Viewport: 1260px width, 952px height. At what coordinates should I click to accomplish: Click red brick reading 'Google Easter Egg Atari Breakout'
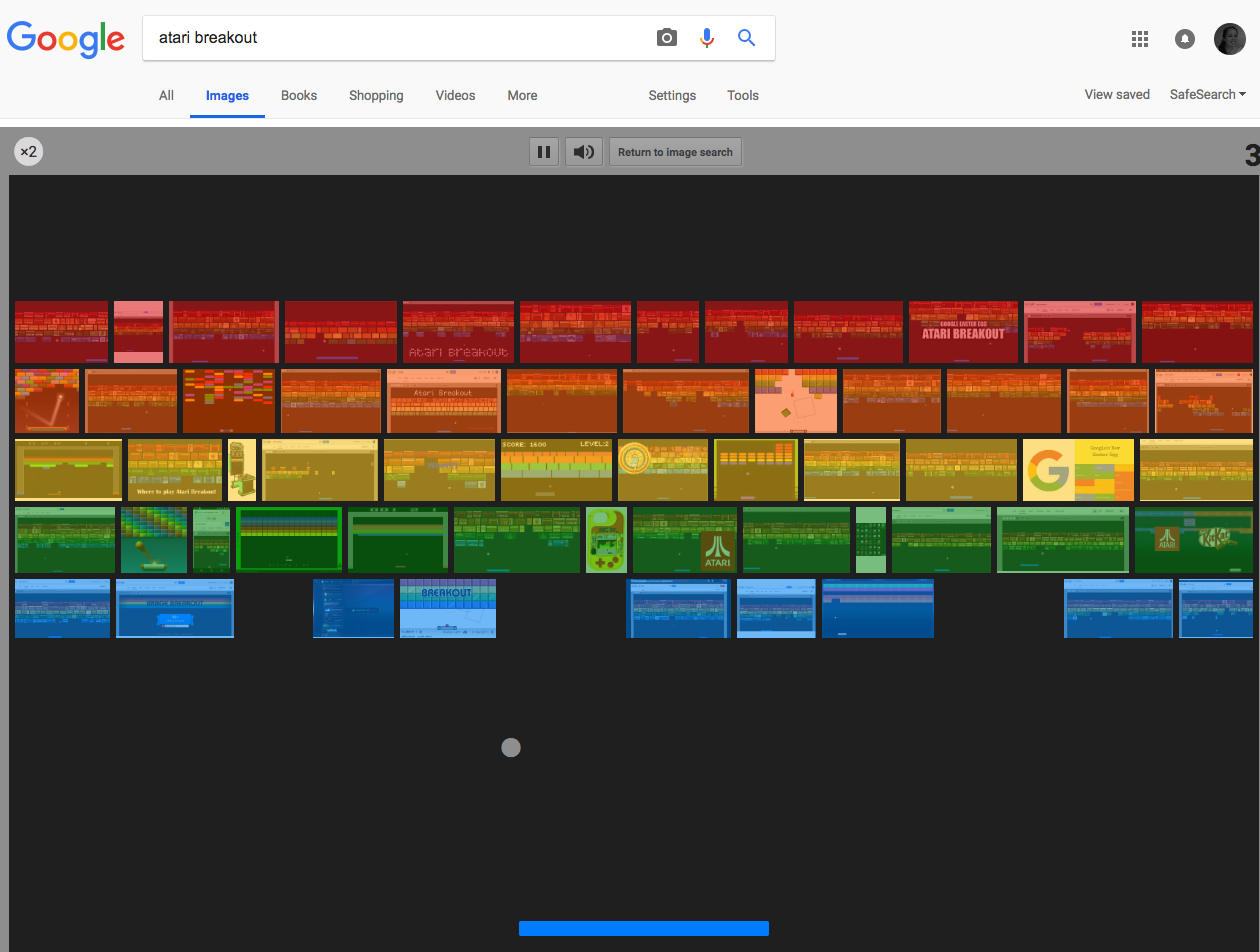[x=963, y=332]
